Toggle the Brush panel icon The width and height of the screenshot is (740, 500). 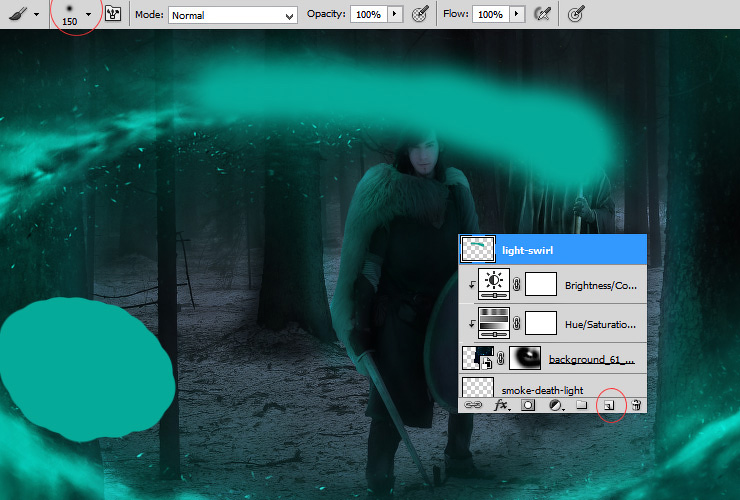[x=113, y=14]
